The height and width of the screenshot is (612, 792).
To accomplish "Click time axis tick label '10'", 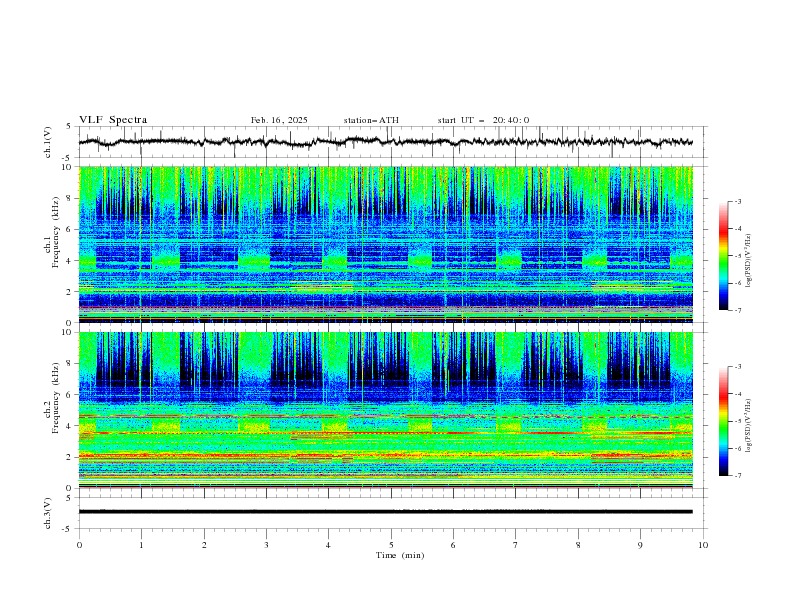I will [x=703, y=545].
